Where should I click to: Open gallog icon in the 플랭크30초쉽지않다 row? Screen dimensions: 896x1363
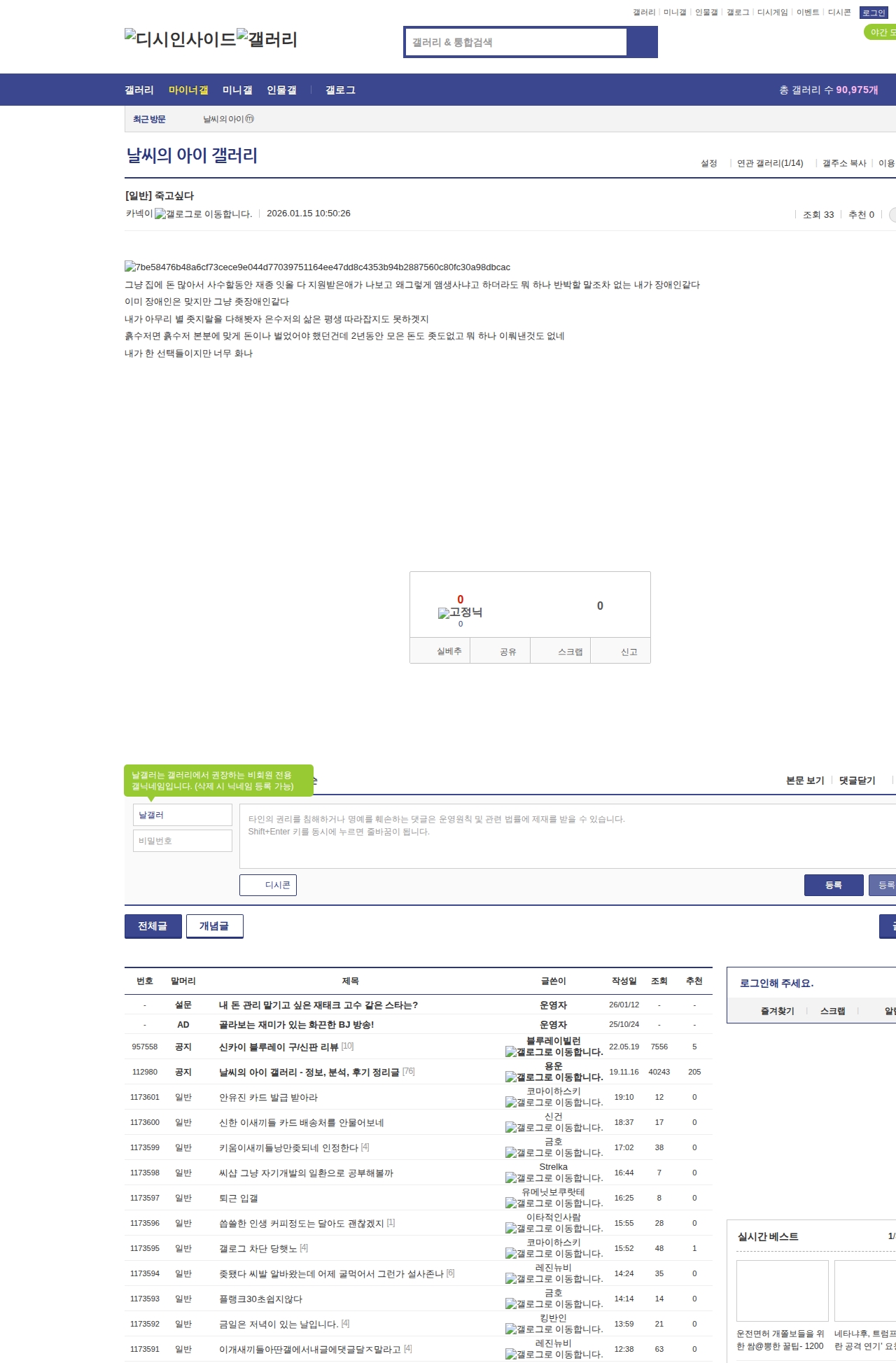[x=554, y=1304]
